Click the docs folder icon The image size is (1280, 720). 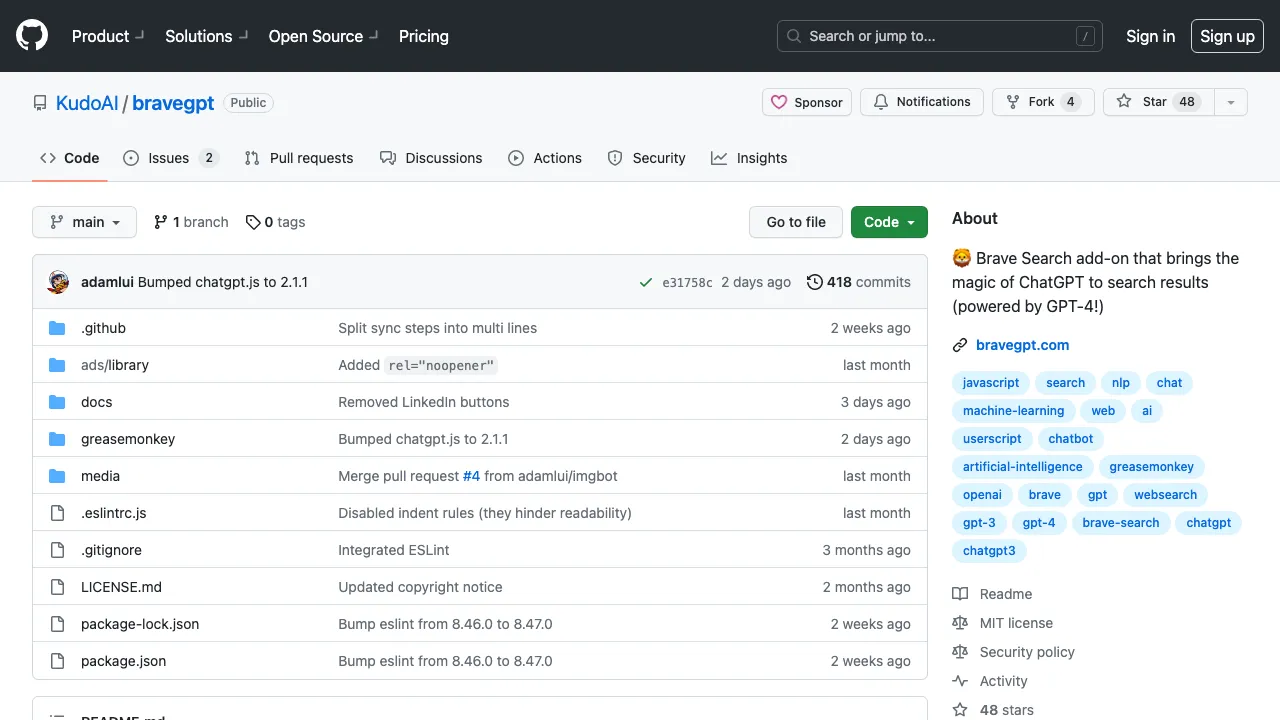[x=57, y=402]
